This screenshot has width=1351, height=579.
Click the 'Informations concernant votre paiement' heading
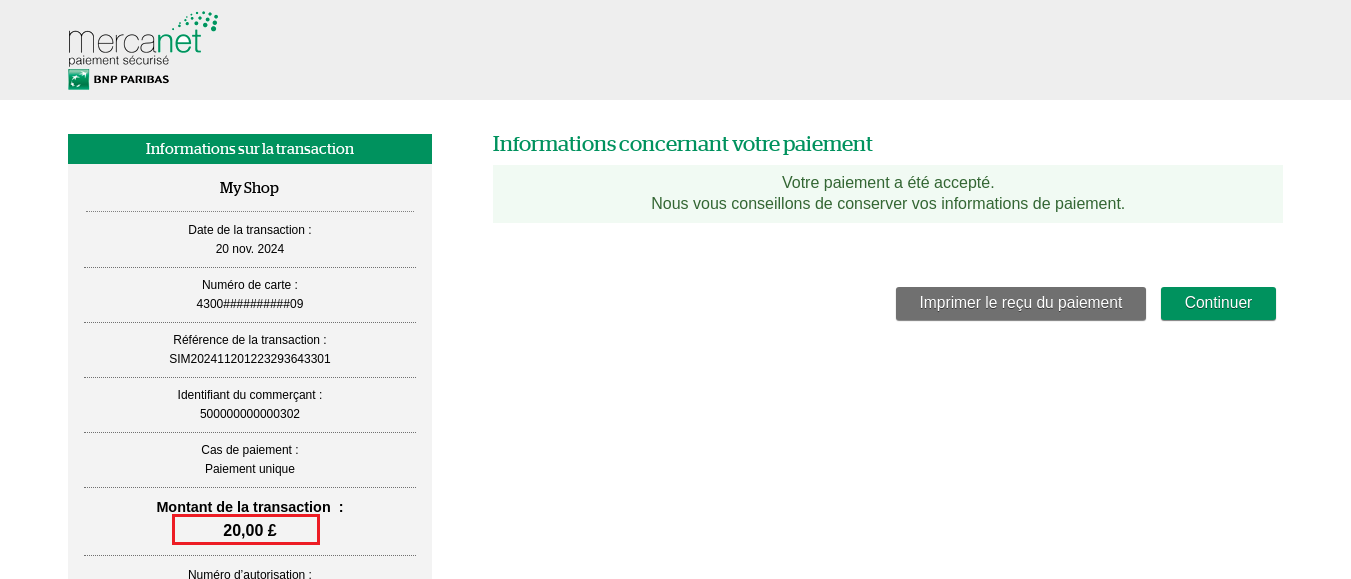pyautogui.click(x=682, y=144)
